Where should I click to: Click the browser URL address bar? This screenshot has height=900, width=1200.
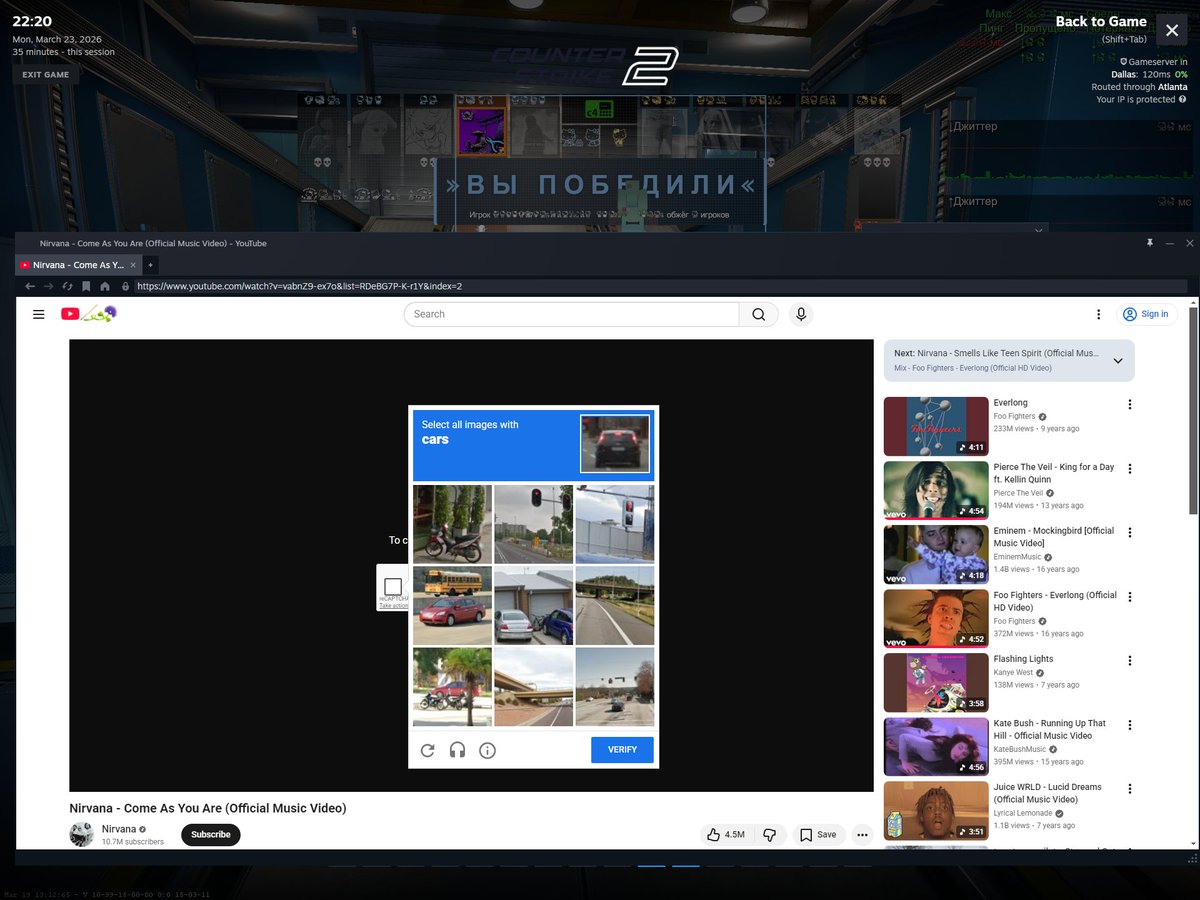click(660, 286)
